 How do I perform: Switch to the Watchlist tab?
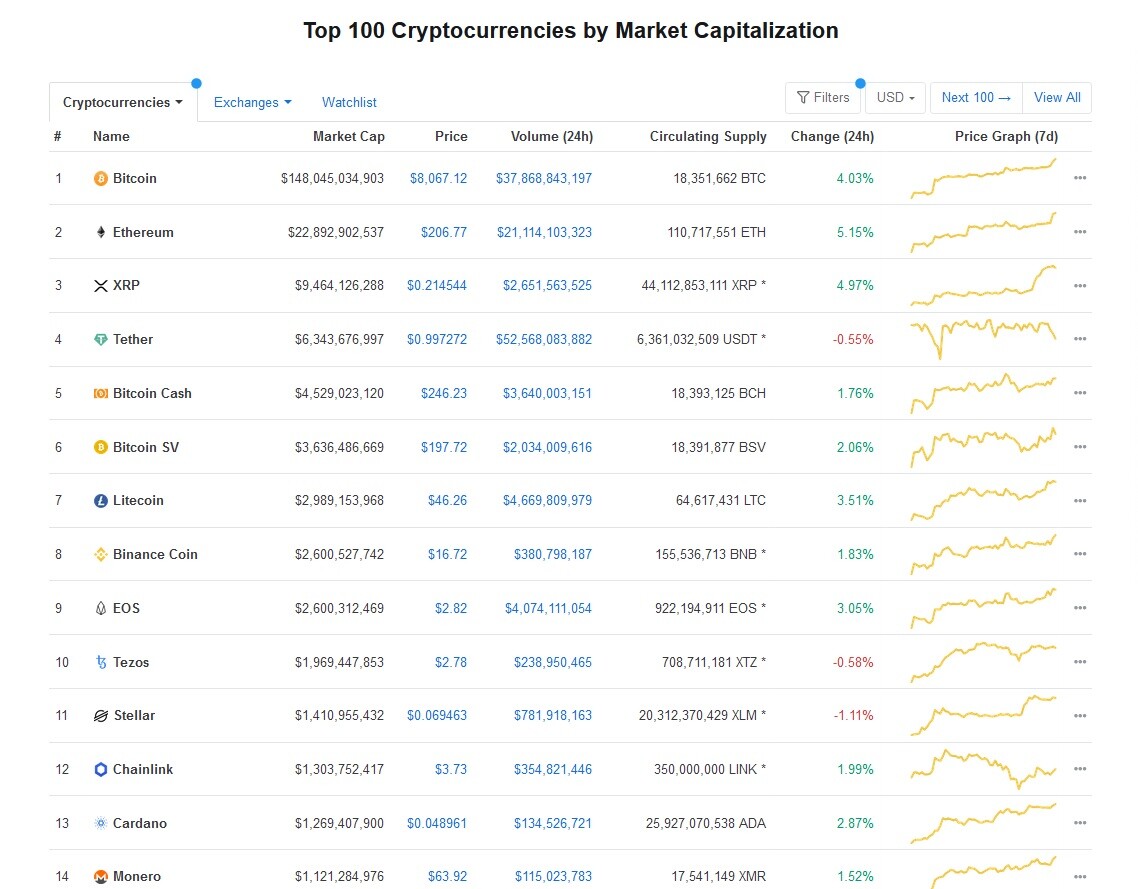click(349, 102)
